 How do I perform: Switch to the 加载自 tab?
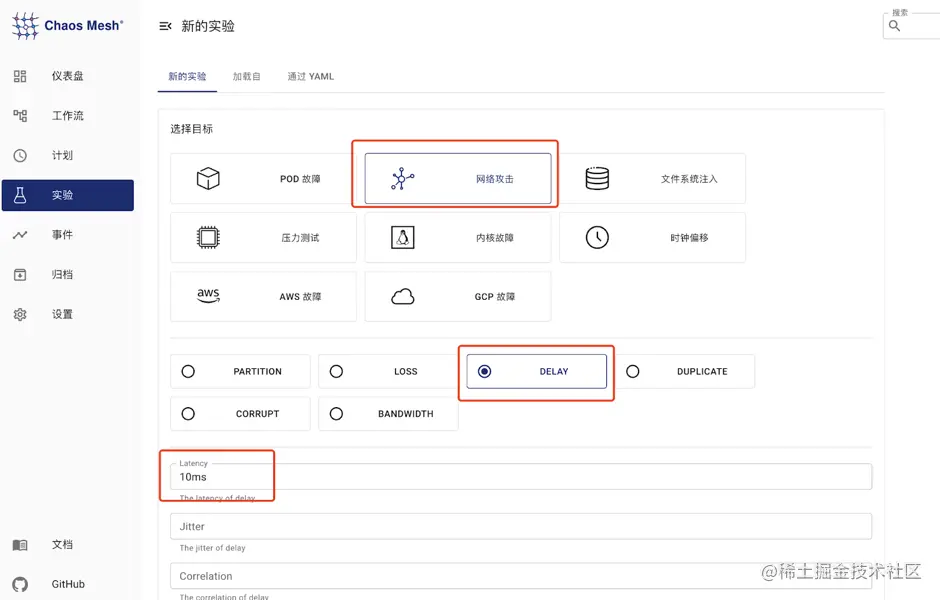pos(246,76)
